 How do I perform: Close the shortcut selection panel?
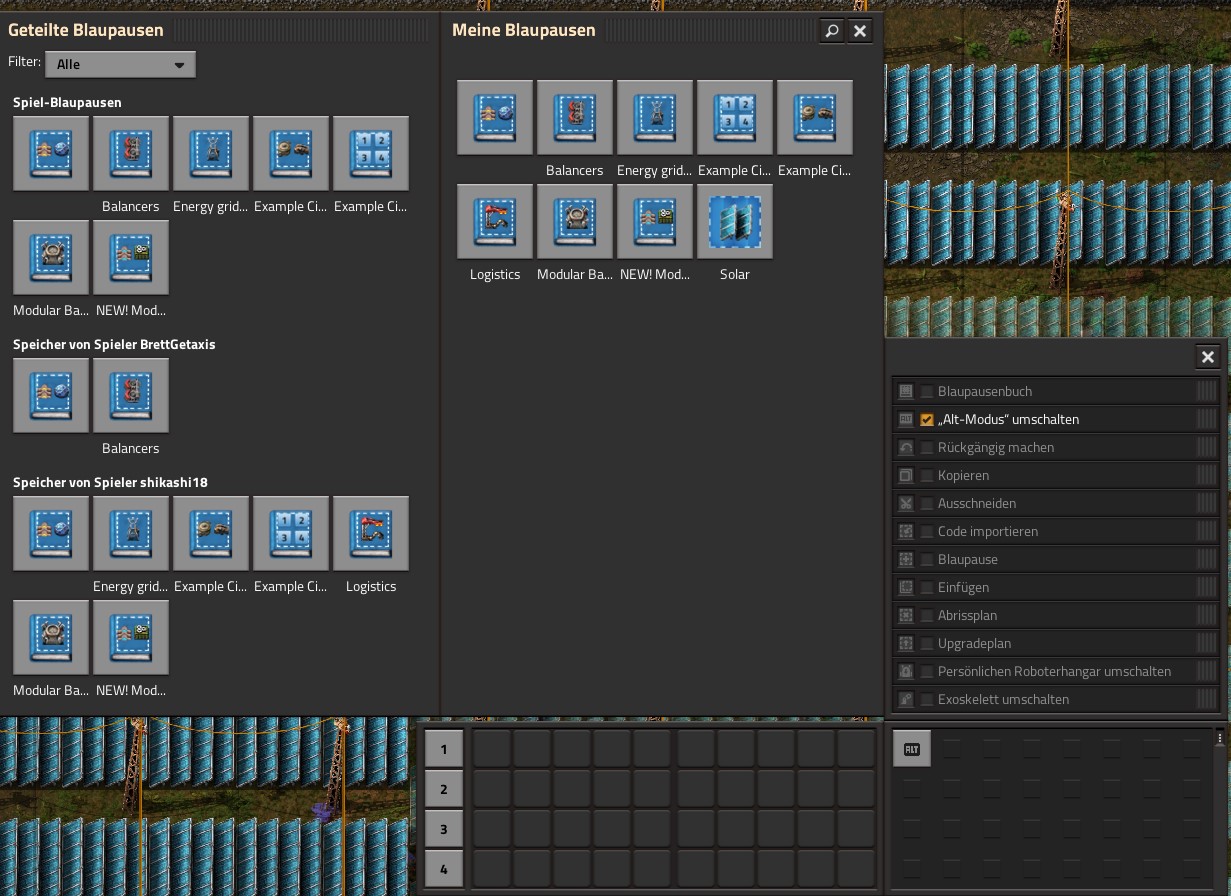pyautogui.click(x=1208, y=357)
